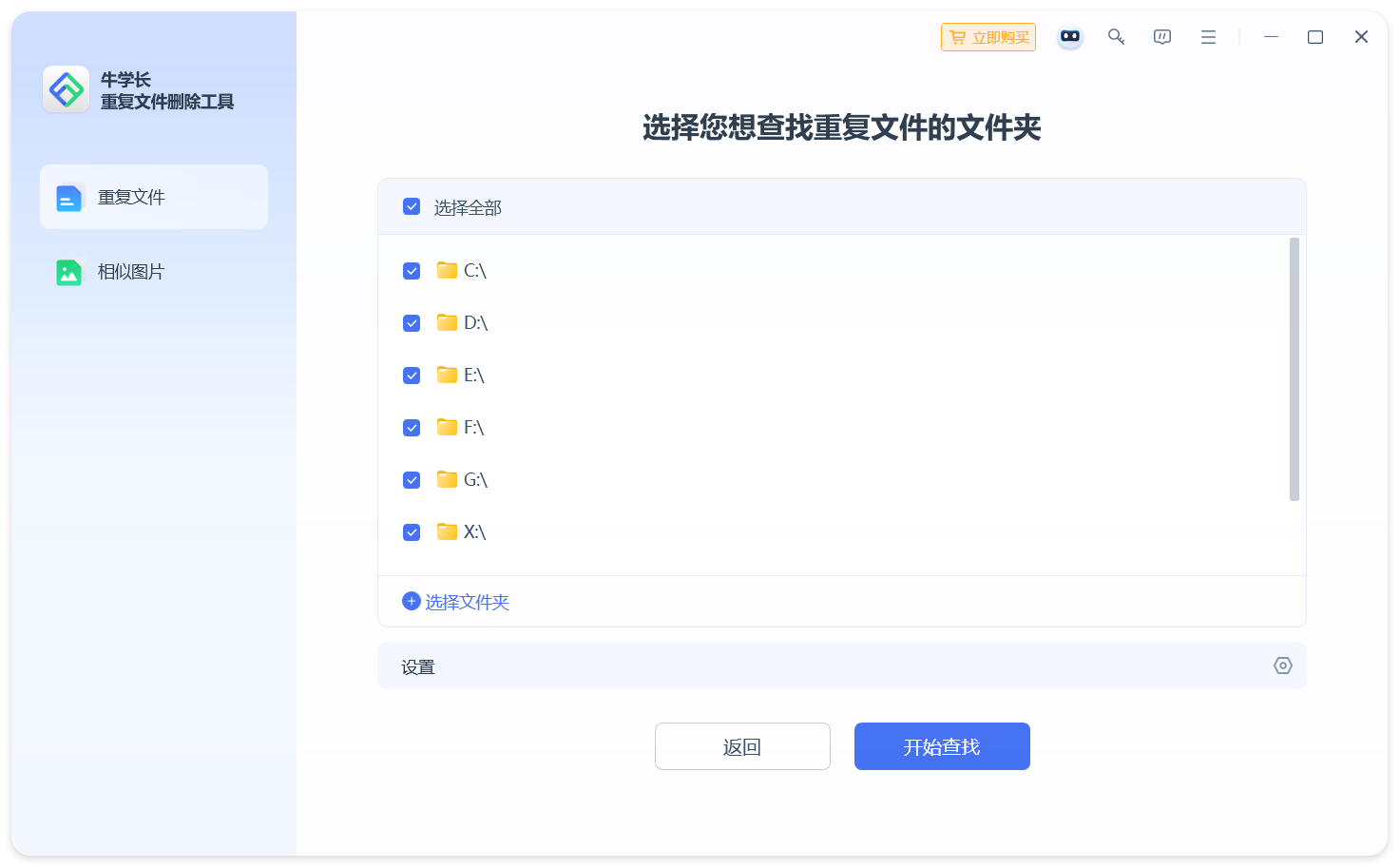Click the 选择全部 label text
The width and height of the screenshot is (1400, 868).
pos(468,207)
